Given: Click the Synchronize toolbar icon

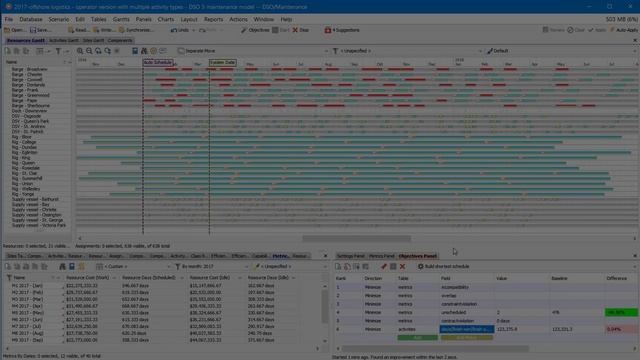Looking at the screenshot, I should (136, 30).
